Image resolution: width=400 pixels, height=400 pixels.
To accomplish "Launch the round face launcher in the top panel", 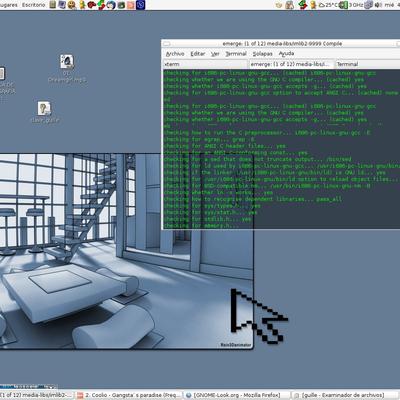I will coord(71,5).
